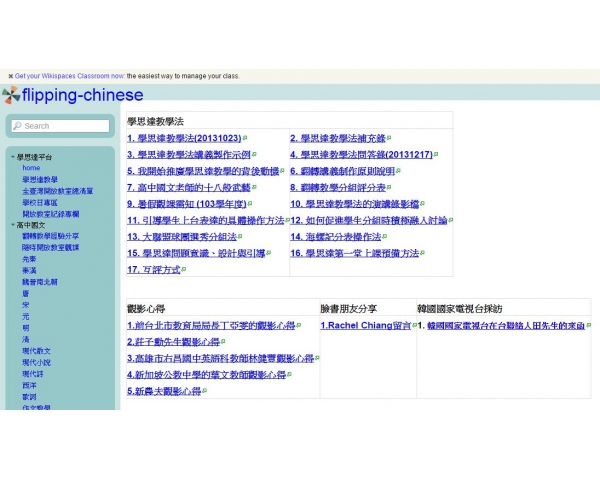Click external-link icon after 14. 海螺記分表操作法
600x480 pixels.
(x=385, y=237)
